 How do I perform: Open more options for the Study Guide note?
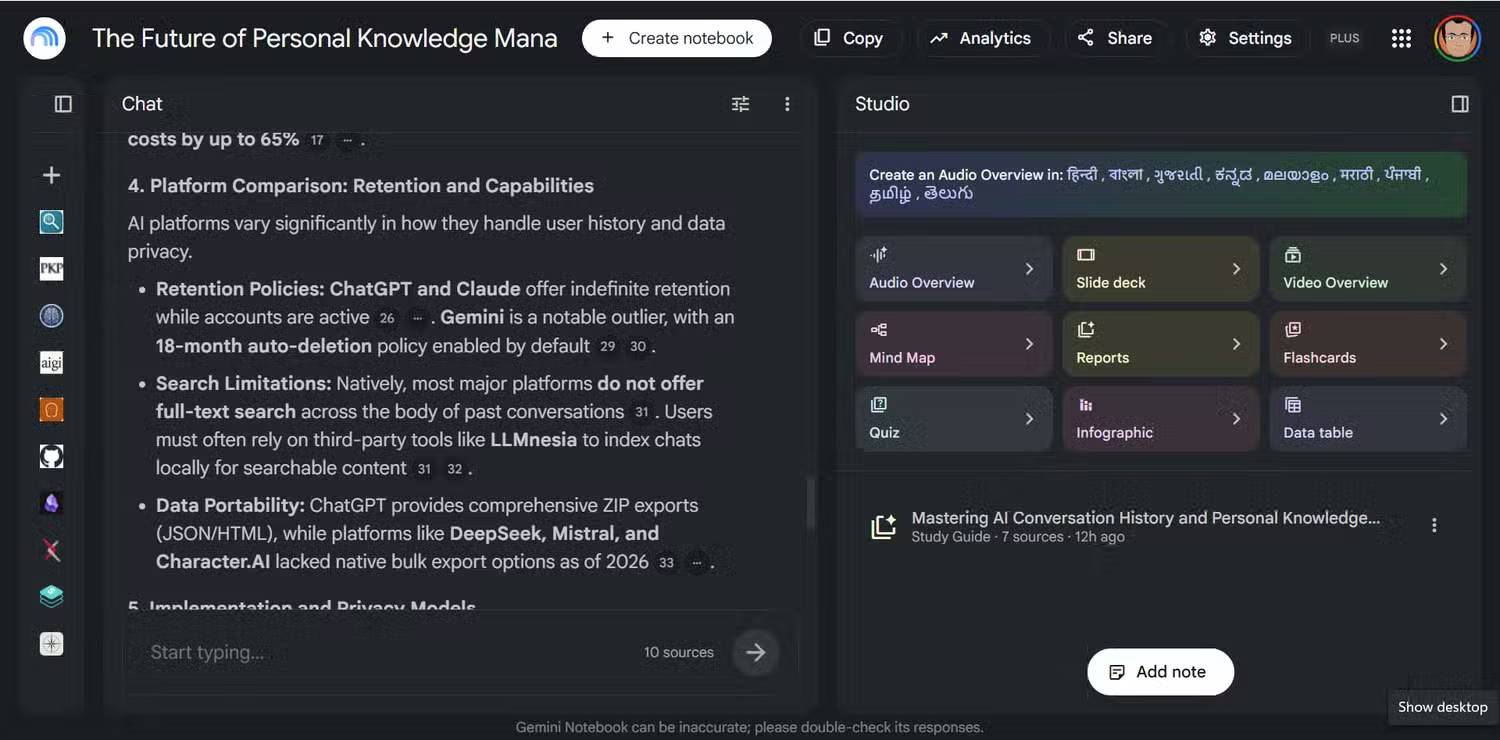[1434, 525]
